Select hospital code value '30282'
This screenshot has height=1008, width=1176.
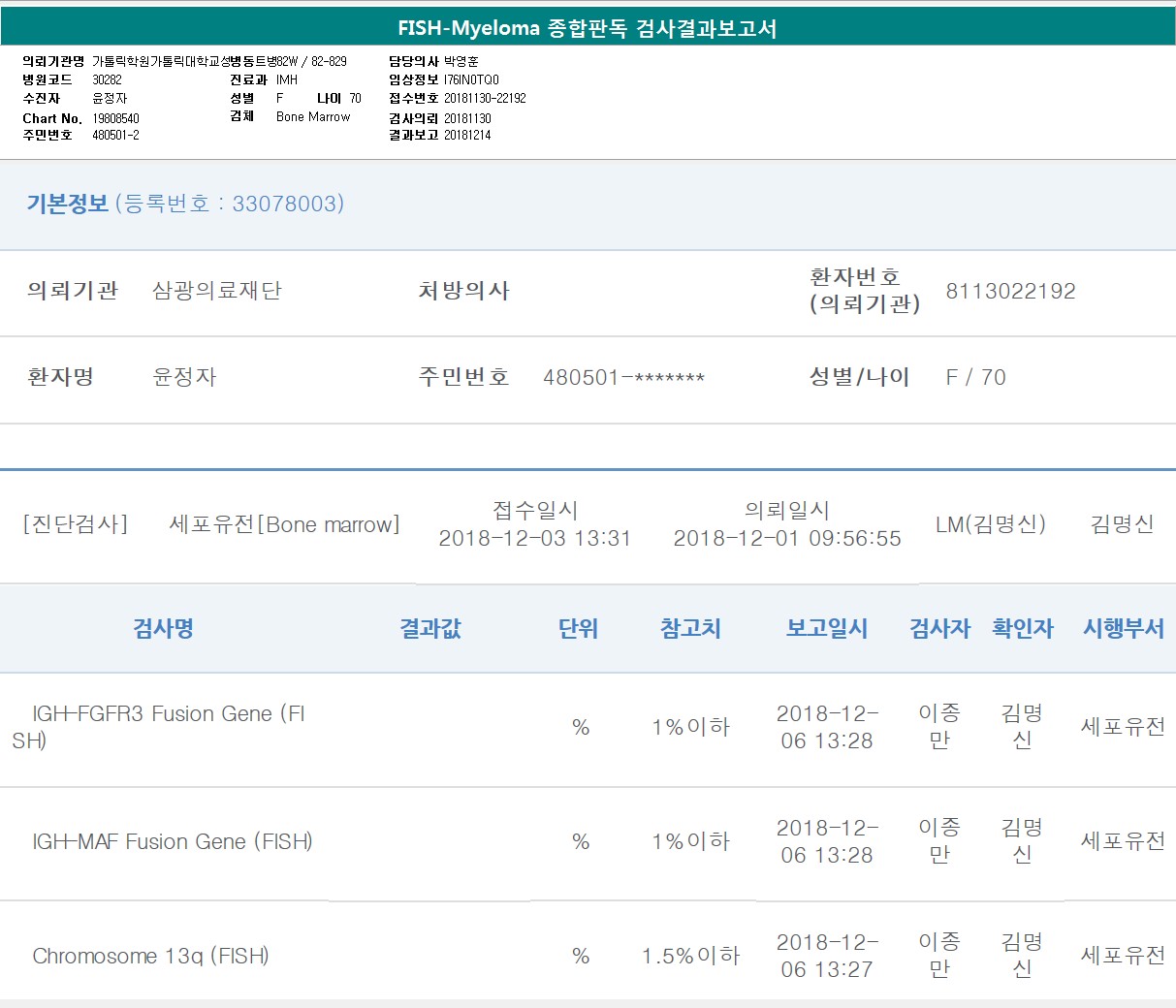click(107, 79)
